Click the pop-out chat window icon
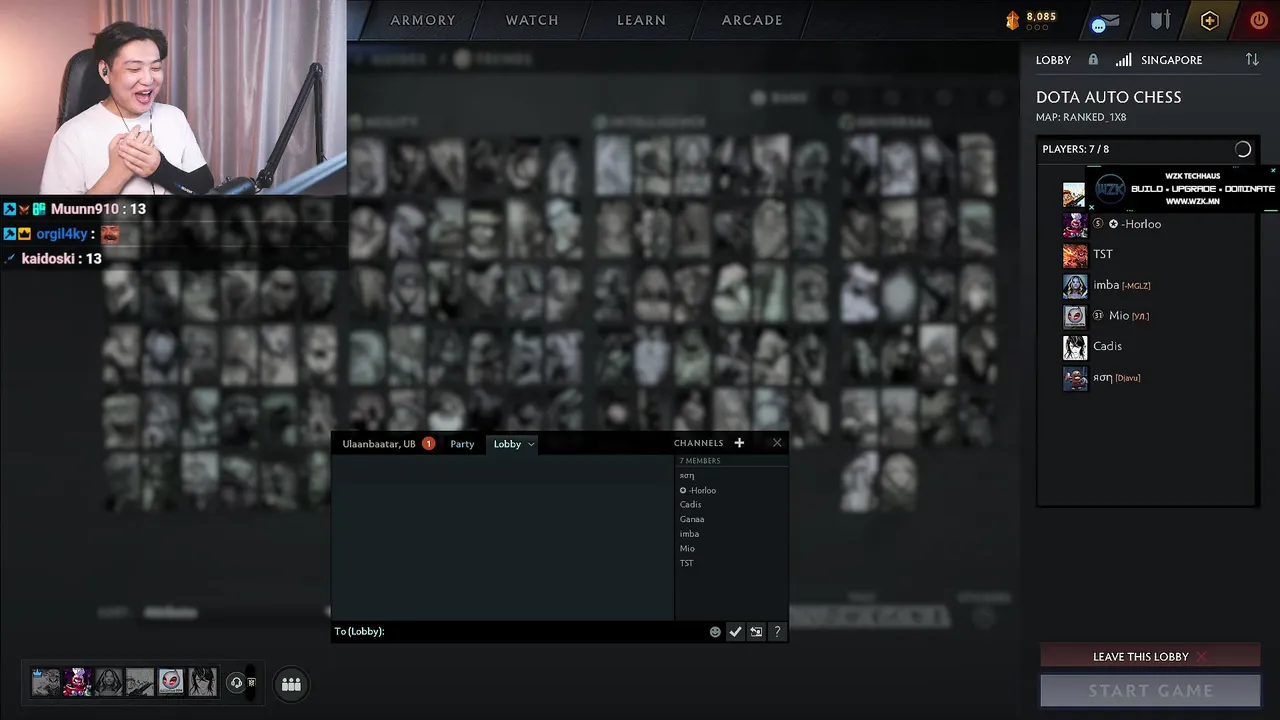 pos(756,632)
